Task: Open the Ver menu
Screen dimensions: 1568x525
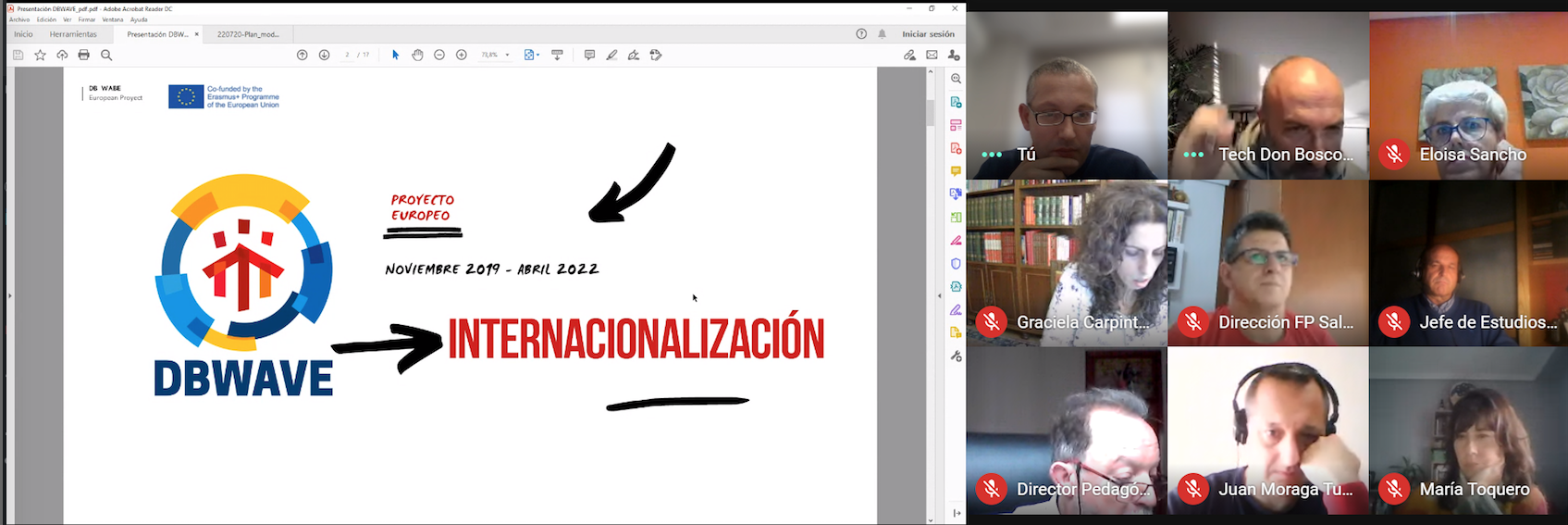Action: click(x=68, y=19)
